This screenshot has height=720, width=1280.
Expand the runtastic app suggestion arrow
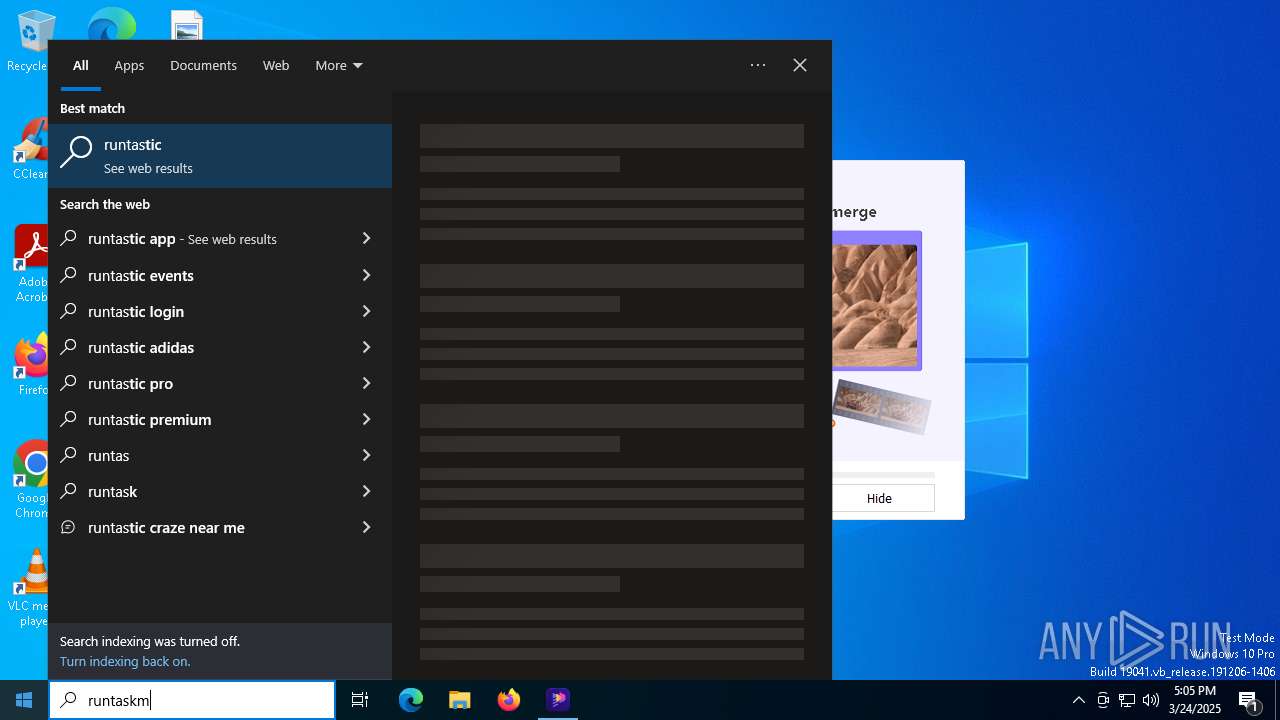366,239
